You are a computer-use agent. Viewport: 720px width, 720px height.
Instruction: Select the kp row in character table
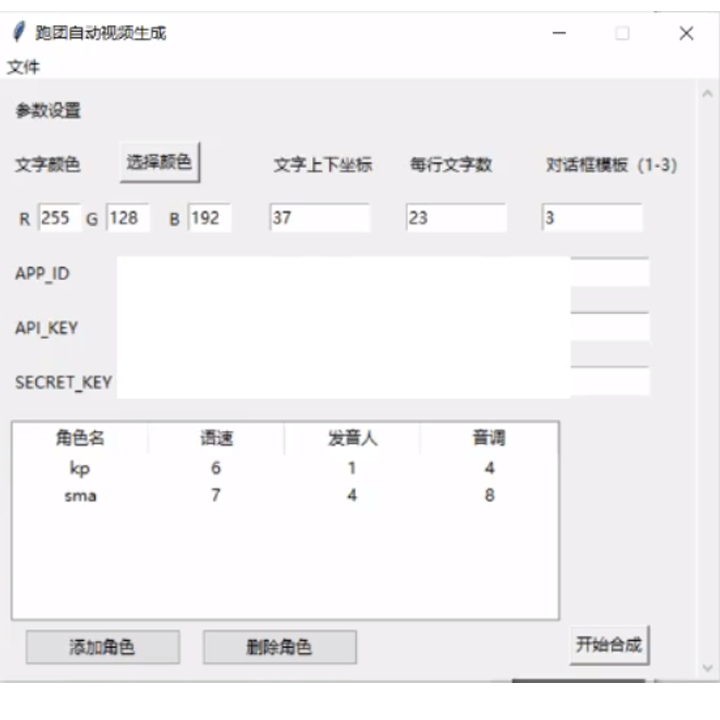coord(285,468)
